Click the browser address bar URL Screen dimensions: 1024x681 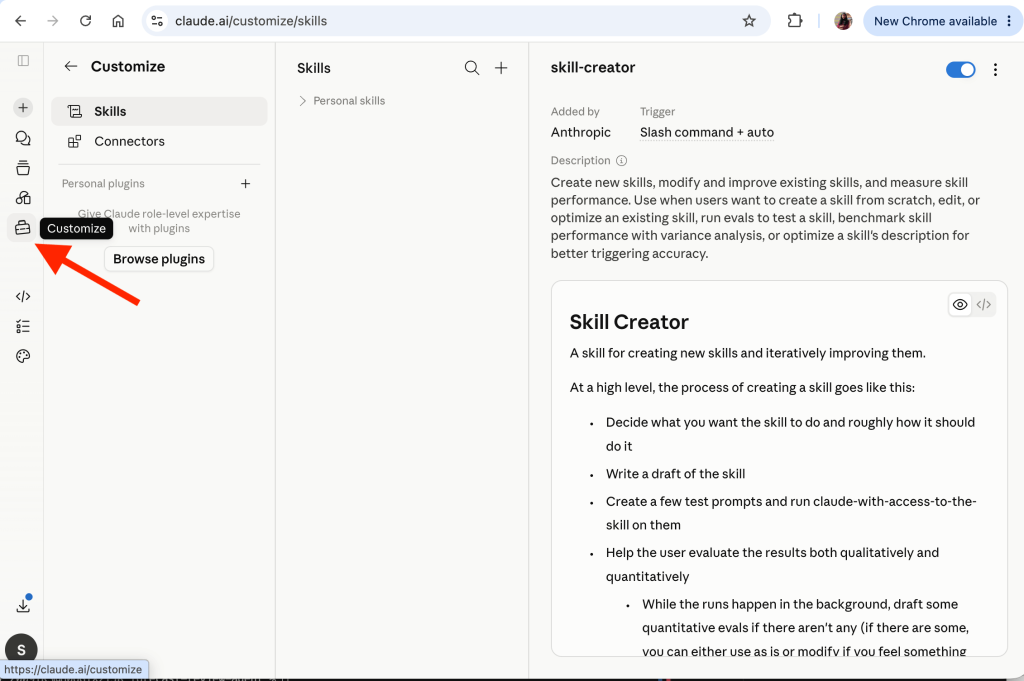click(x=251, y=21)
